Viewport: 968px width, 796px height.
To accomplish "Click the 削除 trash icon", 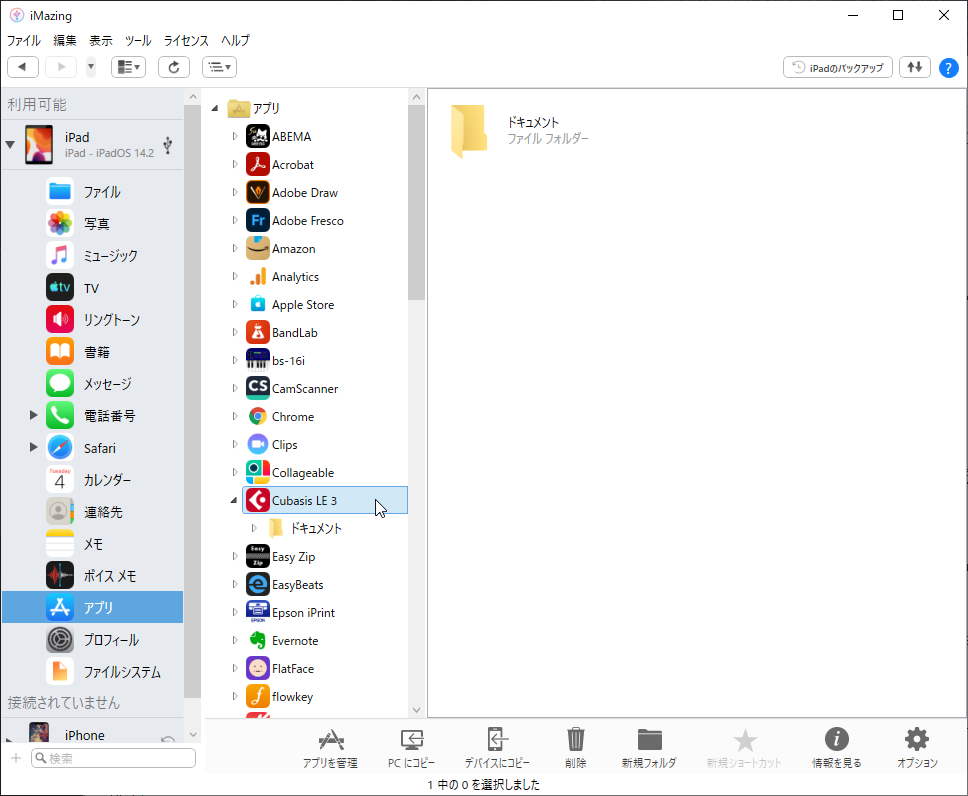I will (575, 739).
